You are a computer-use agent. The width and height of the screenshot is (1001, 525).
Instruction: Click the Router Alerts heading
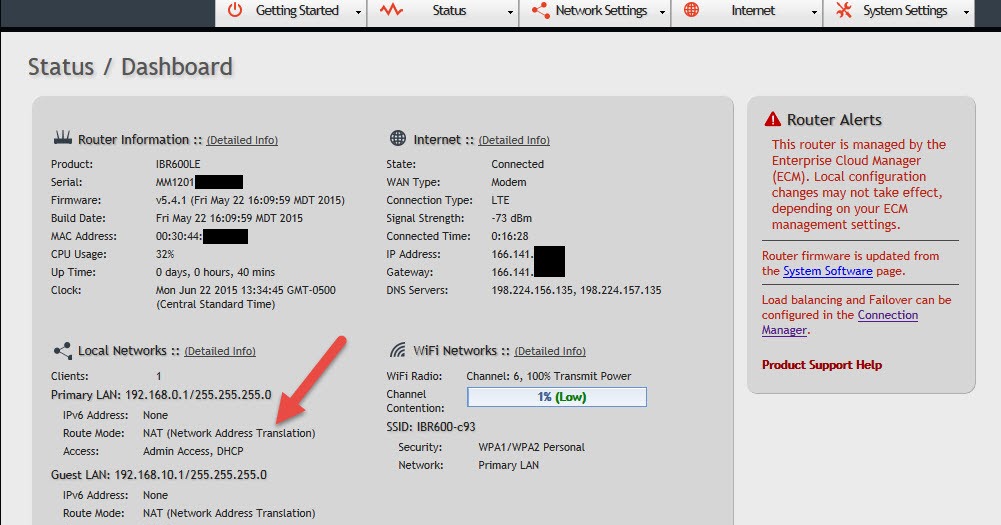[x=834, y=119]
